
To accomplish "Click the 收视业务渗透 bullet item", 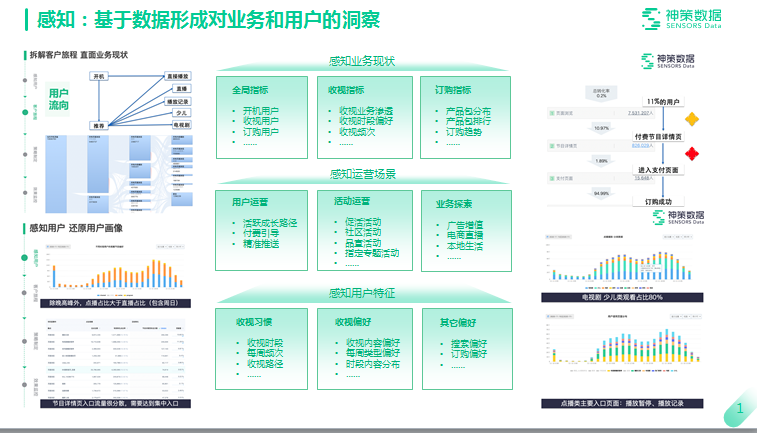I will point(366,111).
